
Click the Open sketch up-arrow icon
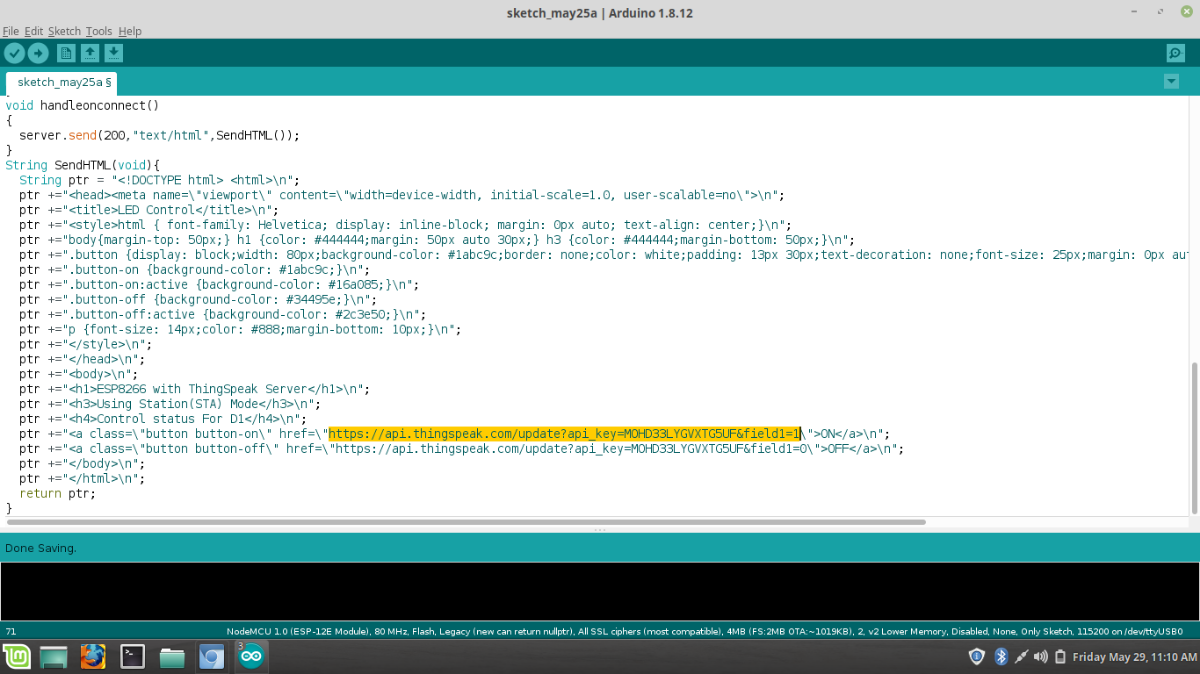pos(90,53)
